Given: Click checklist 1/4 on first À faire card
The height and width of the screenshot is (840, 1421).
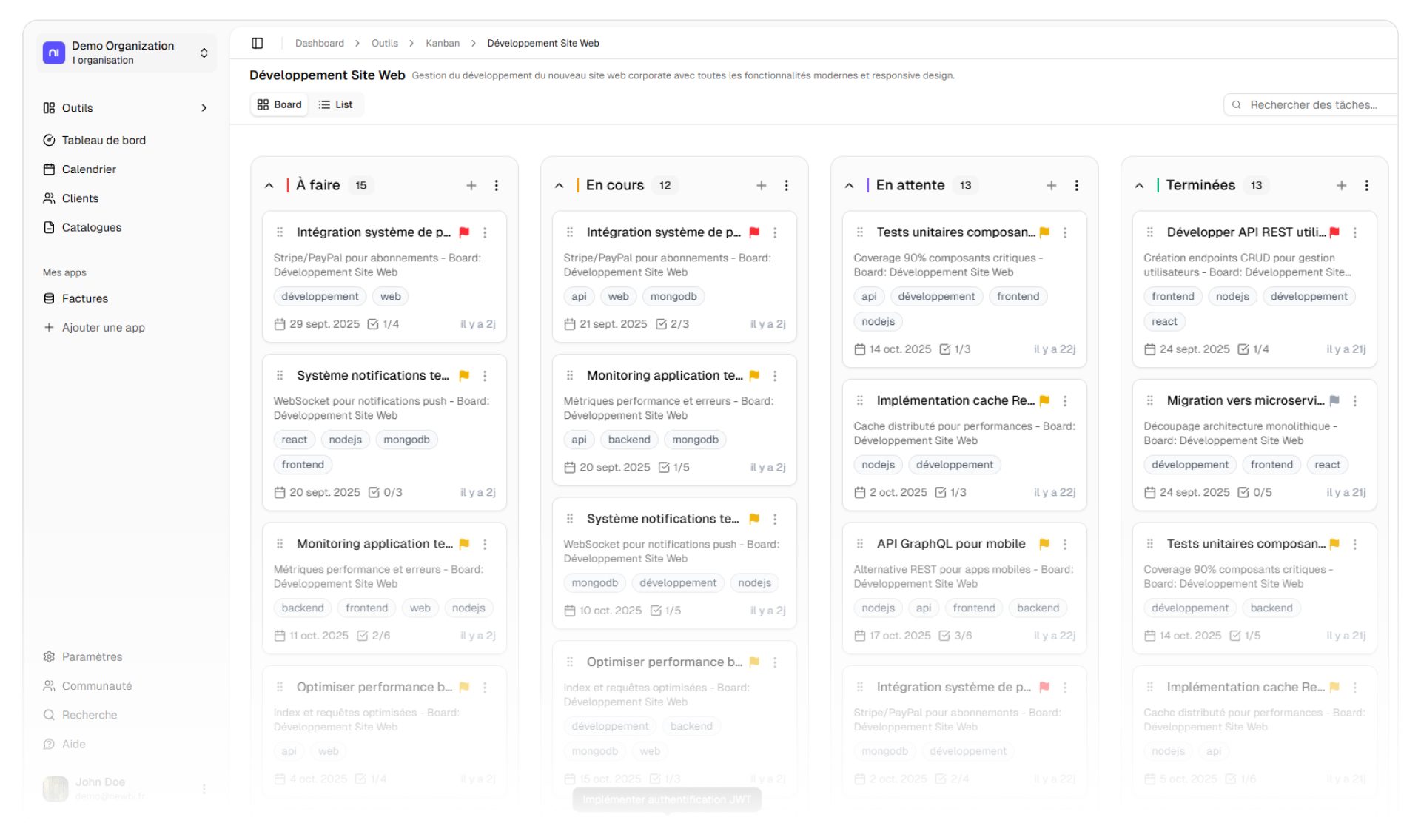Looking at the screenshot, I should click(383, 324).
